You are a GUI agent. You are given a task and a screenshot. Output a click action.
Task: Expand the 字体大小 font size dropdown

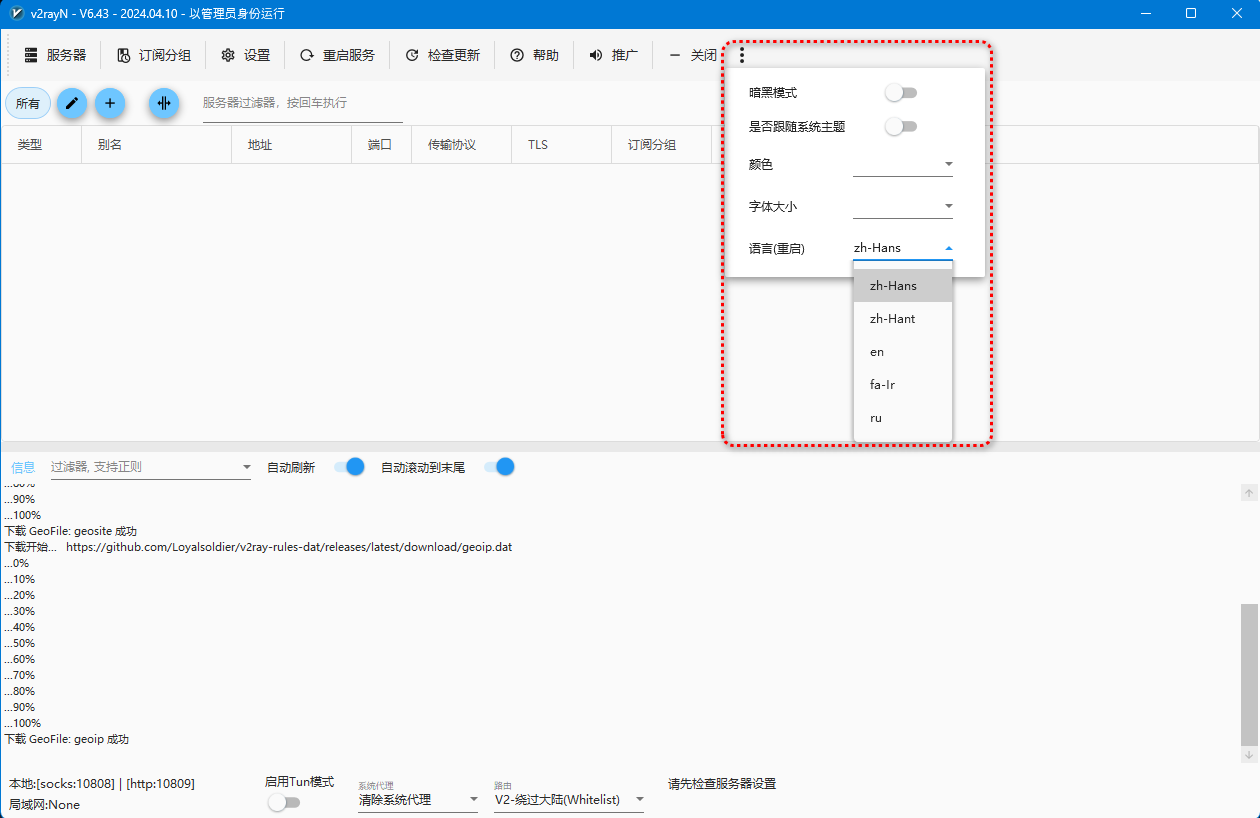click(x=902, y=207)
